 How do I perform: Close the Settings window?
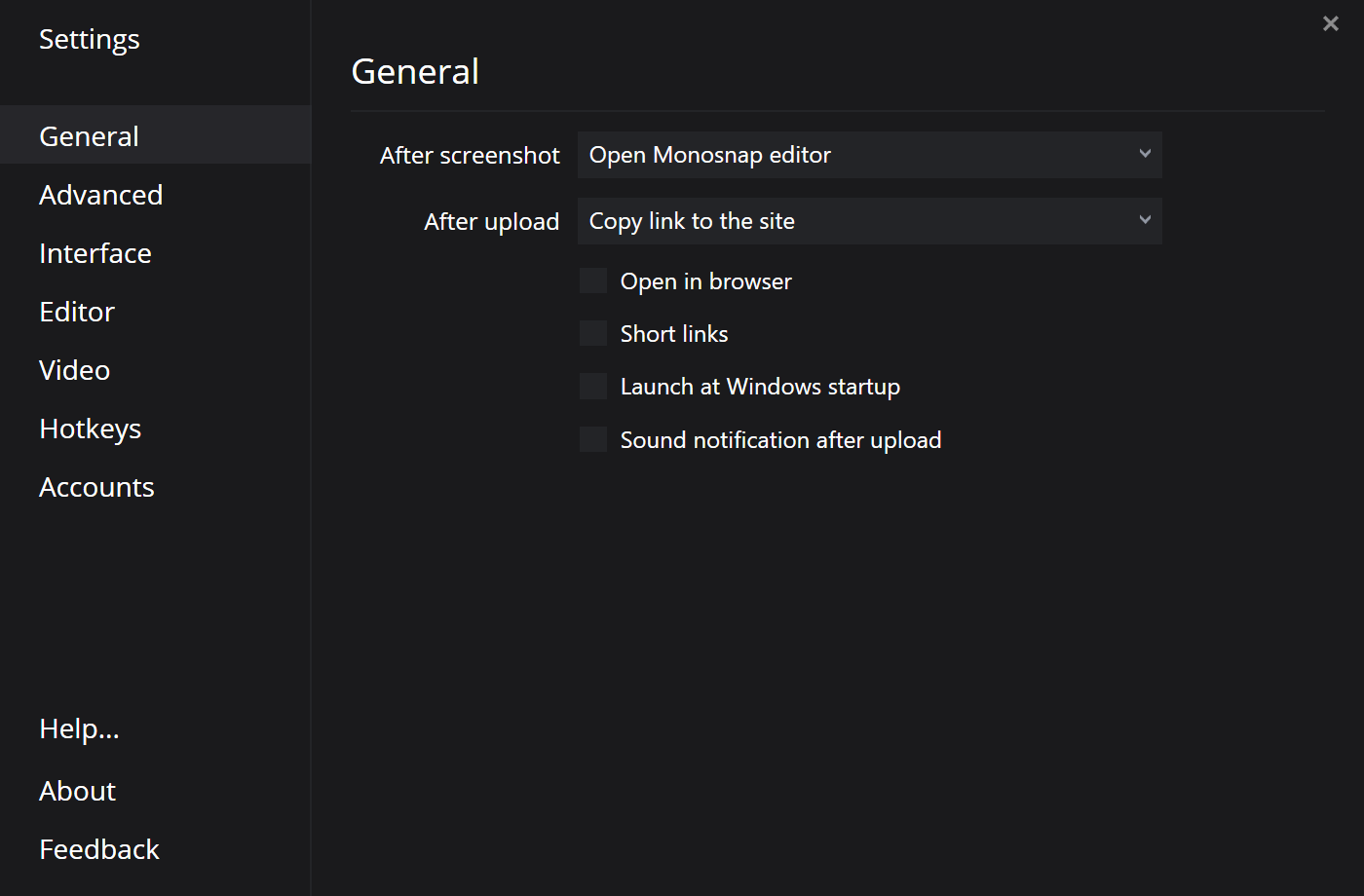(x=1331, y=23)
